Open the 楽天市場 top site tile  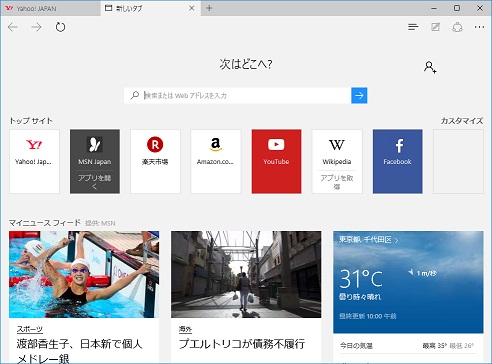[155, 161]
